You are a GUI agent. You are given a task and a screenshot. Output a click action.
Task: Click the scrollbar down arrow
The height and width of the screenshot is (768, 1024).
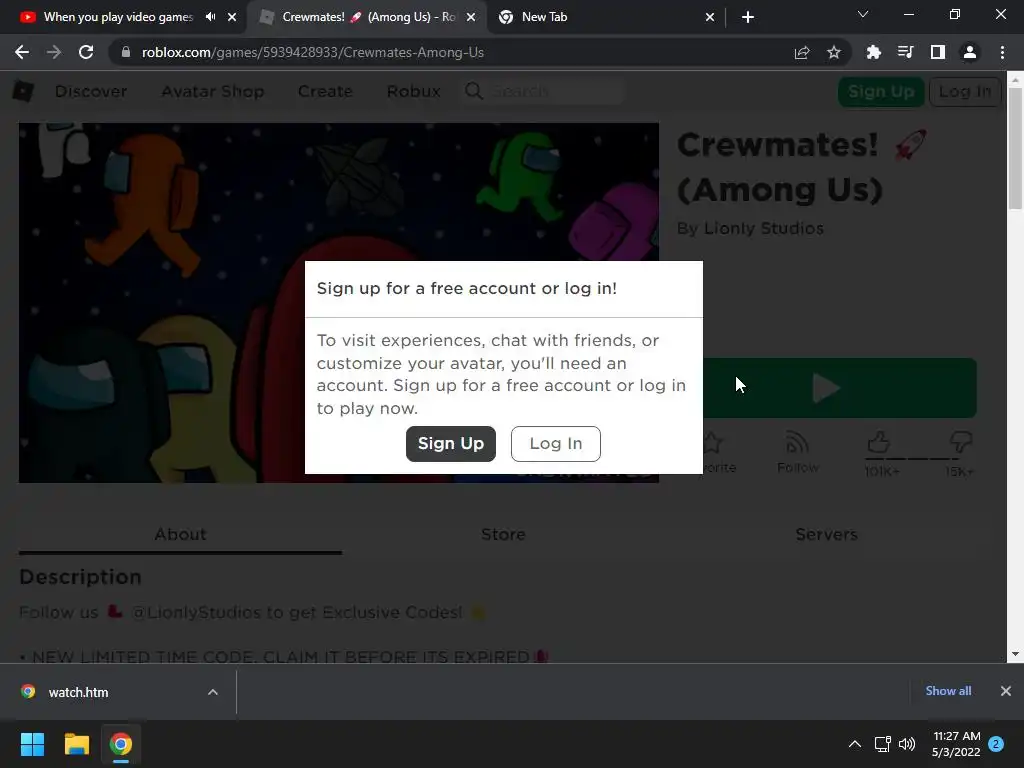[1014, 654]
